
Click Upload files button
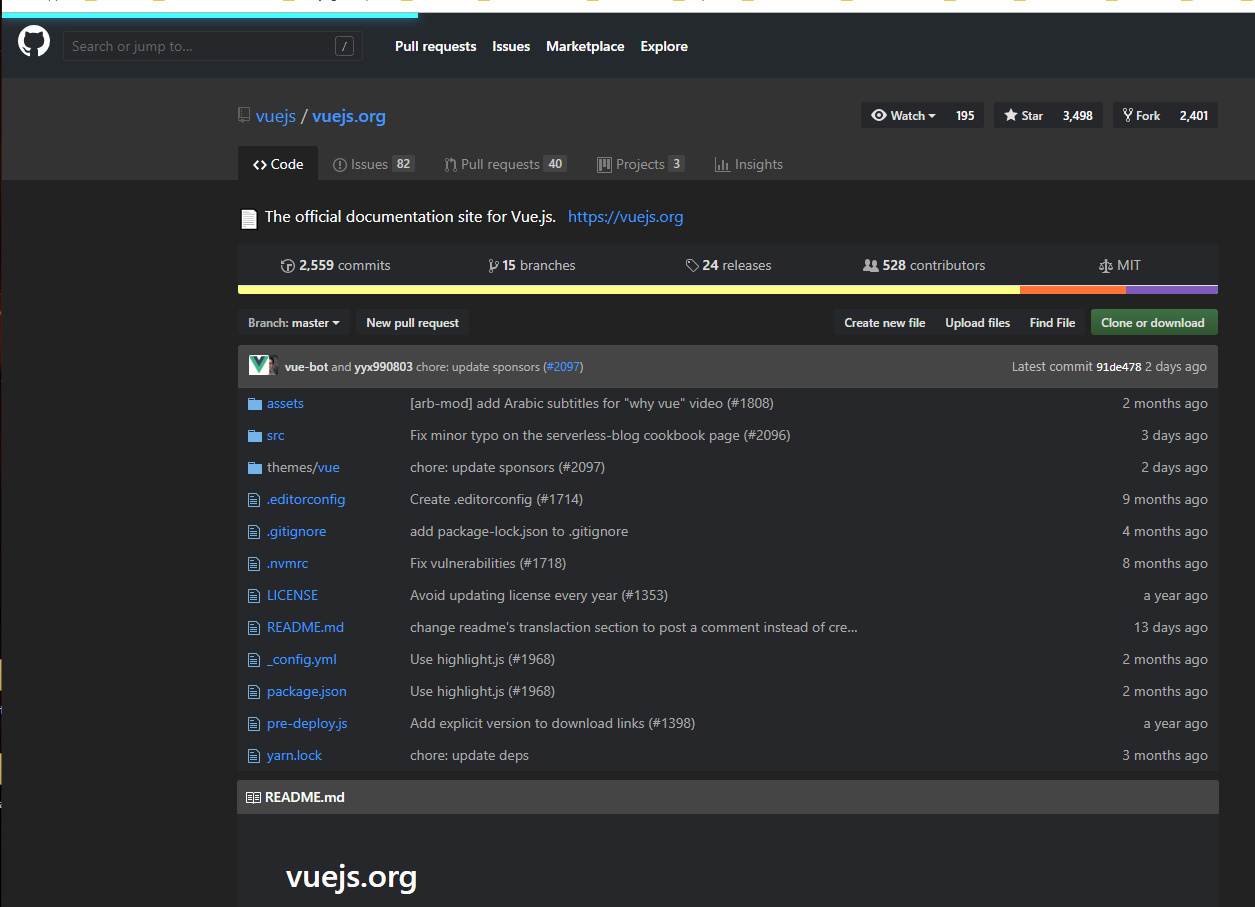tap(978, 323)
